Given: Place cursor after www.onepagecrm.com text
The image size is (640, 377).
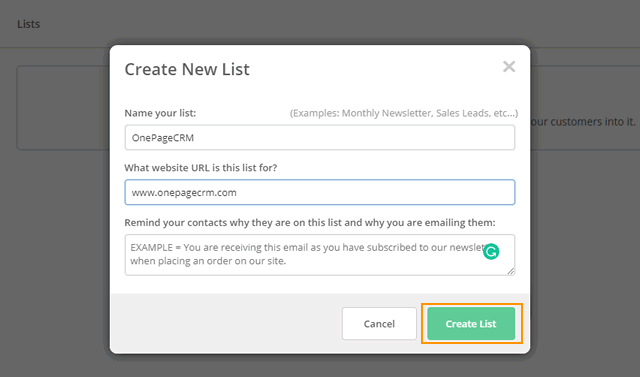Looking at the screenshot, I should point(238,193).
